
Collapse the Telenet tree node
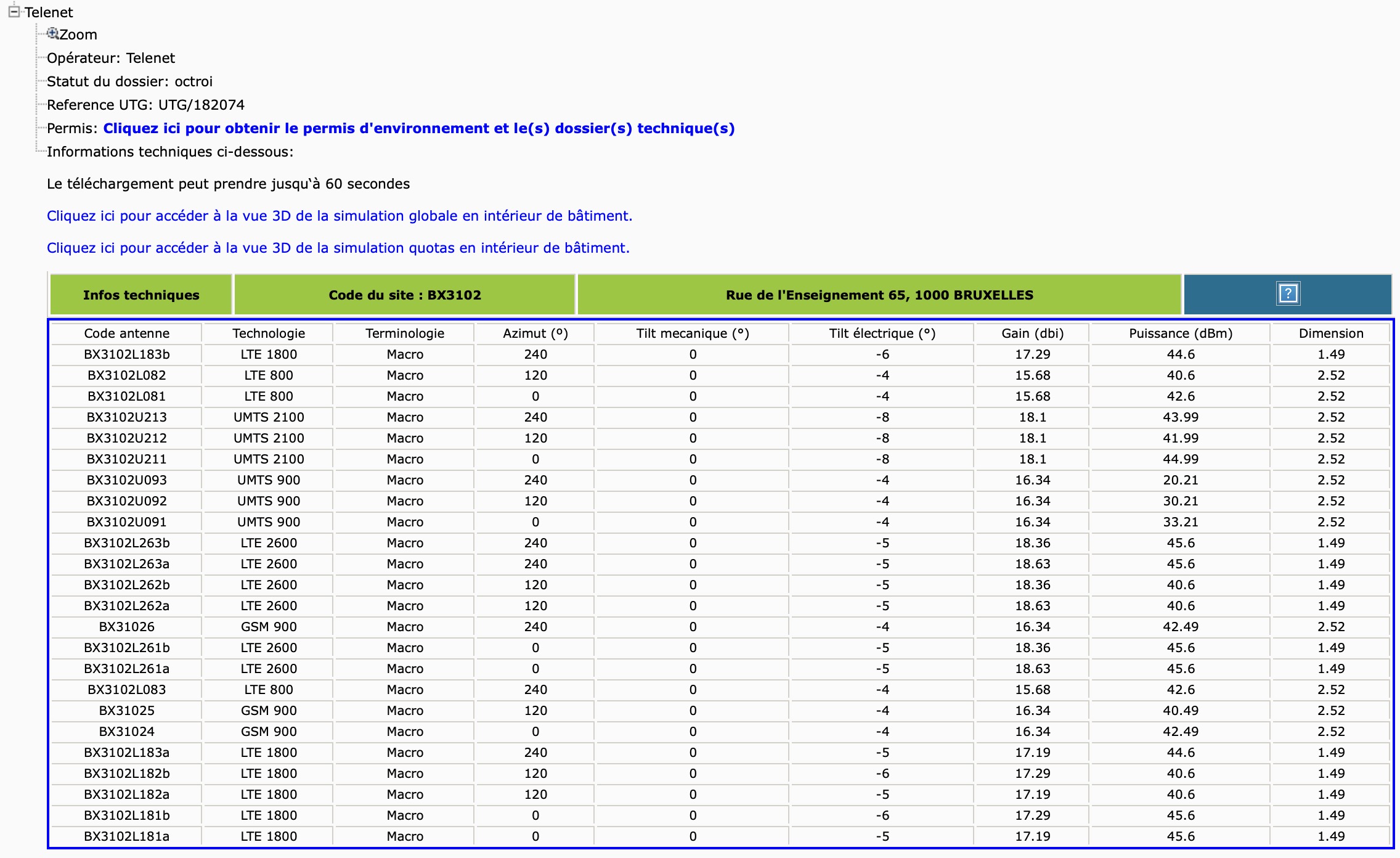point(14,12)
